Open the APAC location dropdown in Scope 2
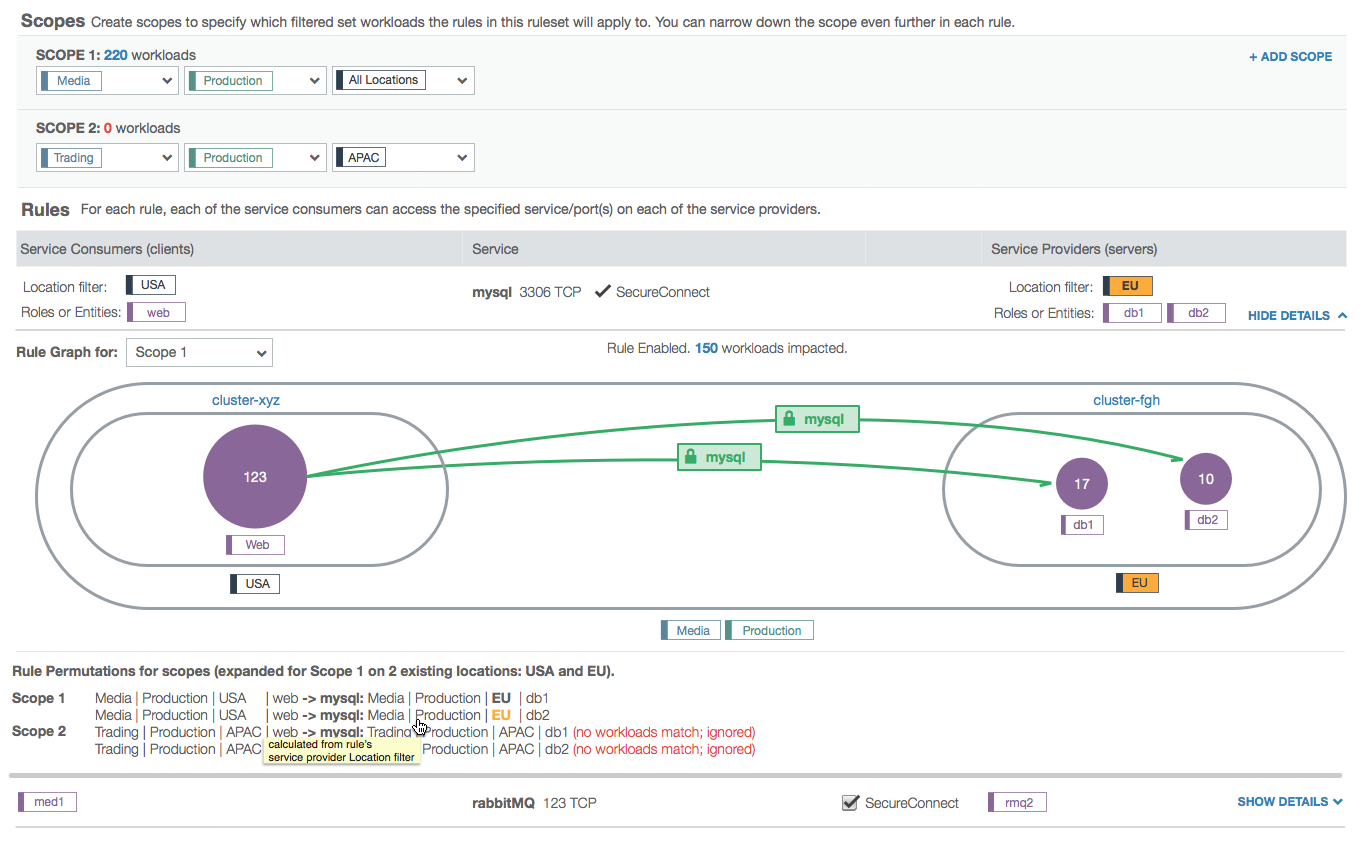The width and height of the screenshot is (1367, 843). pos(403,158)
